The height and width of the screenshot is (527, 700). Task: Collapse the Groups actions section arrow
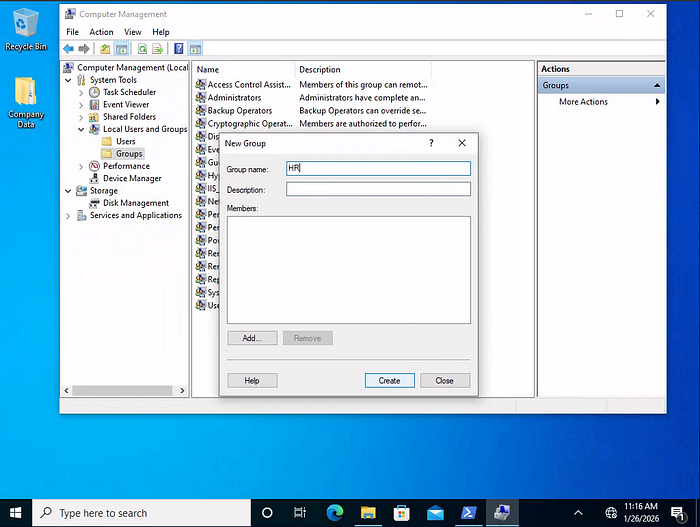pyautogui.click(x=657, y=85)
